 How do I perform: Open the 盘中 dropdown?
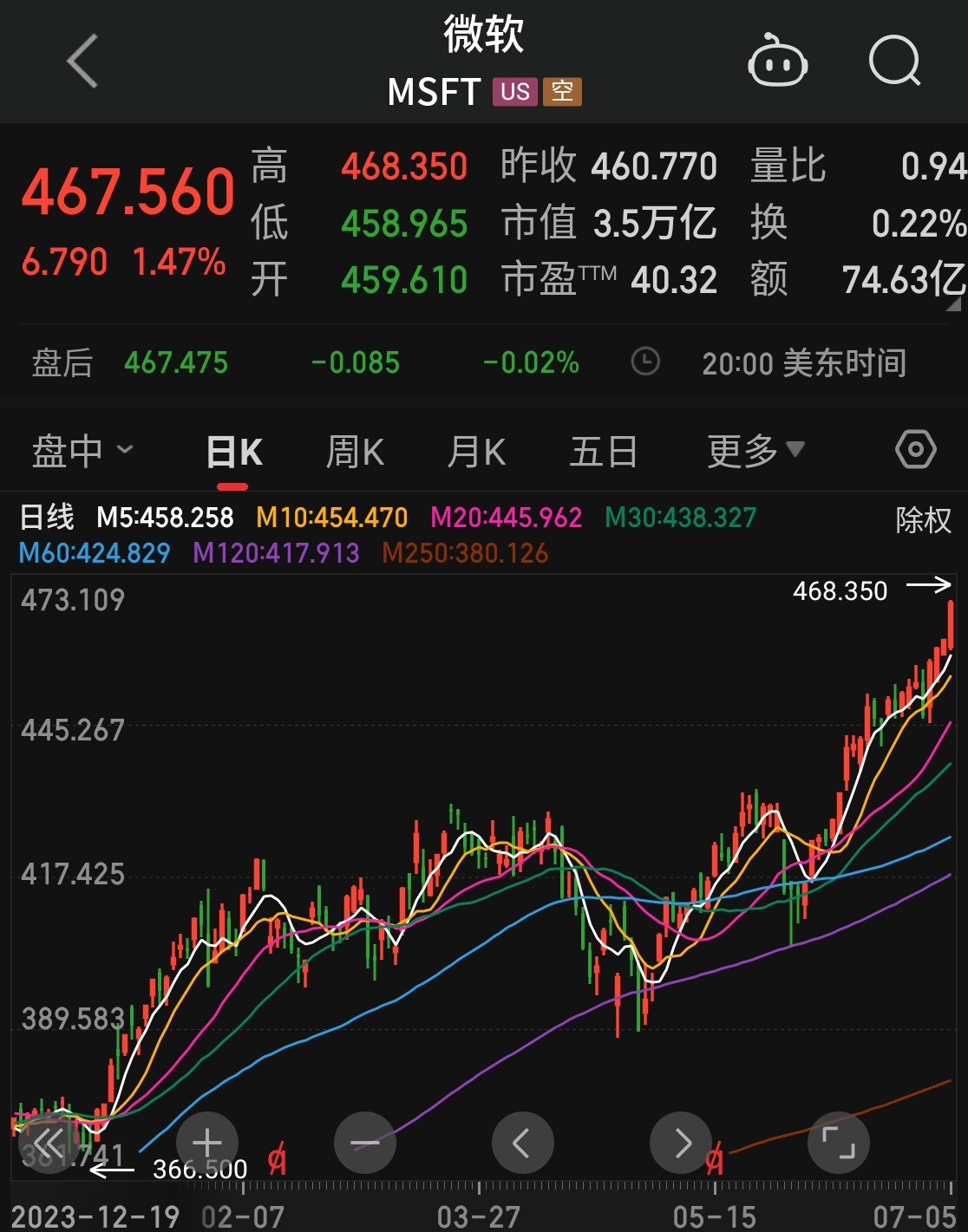pyautogui.click(x=84, y=449)
